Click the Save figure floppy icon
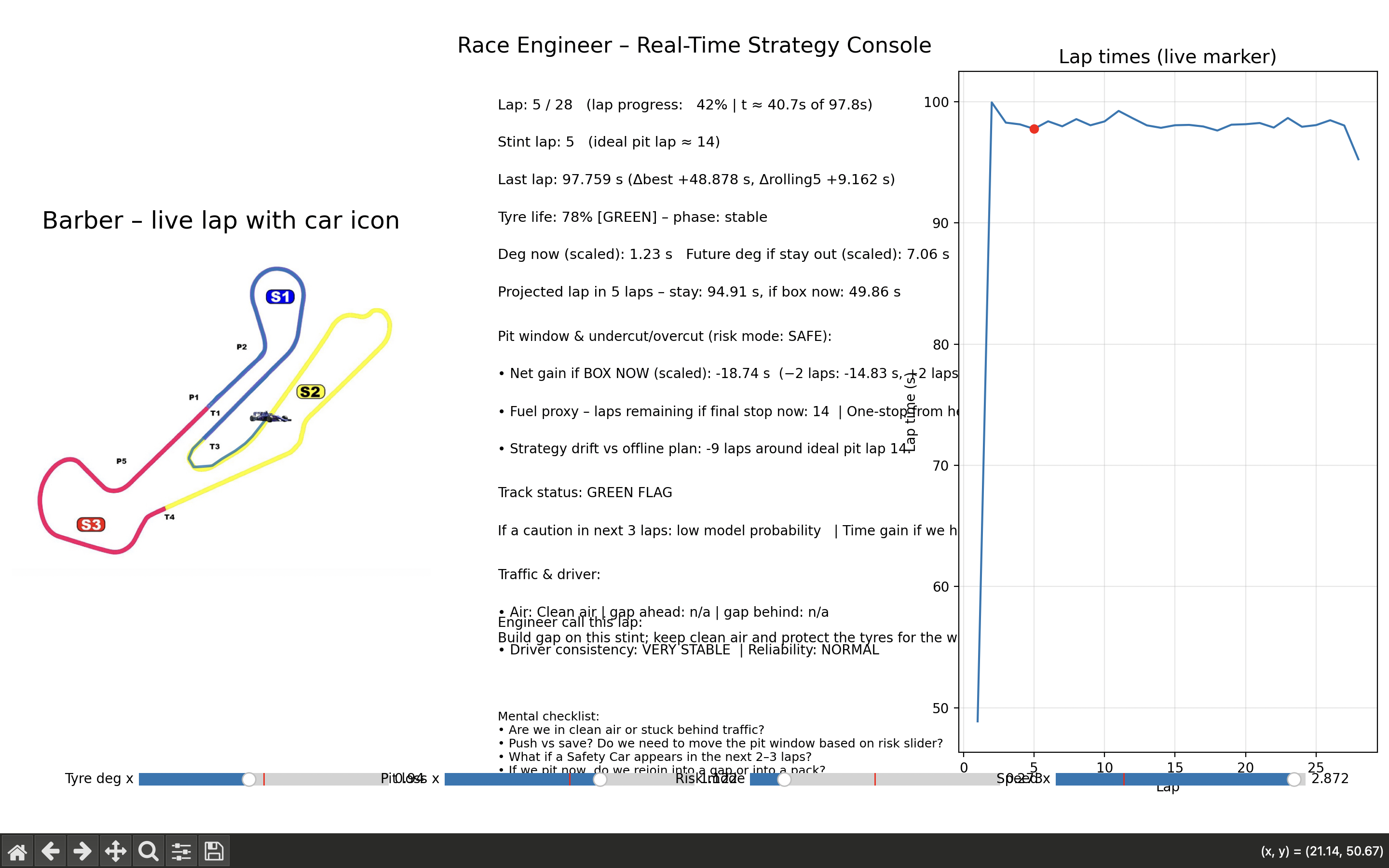This screenshot has width=1389, height=868. coord(214,851)
